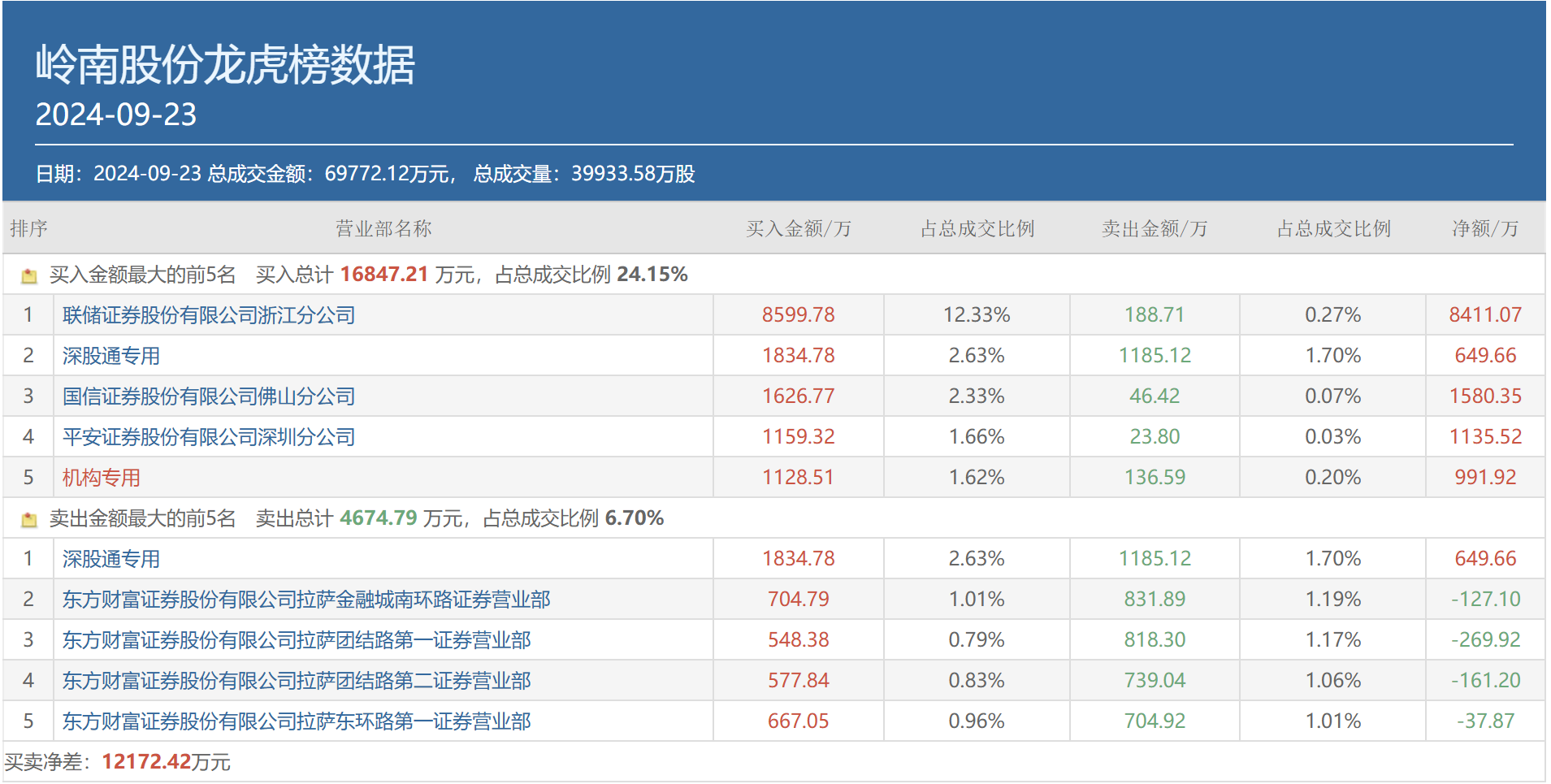The width and height of the screenshot is (1551, 784).
Task: Click buy amount 1128.51
Action: [799, 478]
